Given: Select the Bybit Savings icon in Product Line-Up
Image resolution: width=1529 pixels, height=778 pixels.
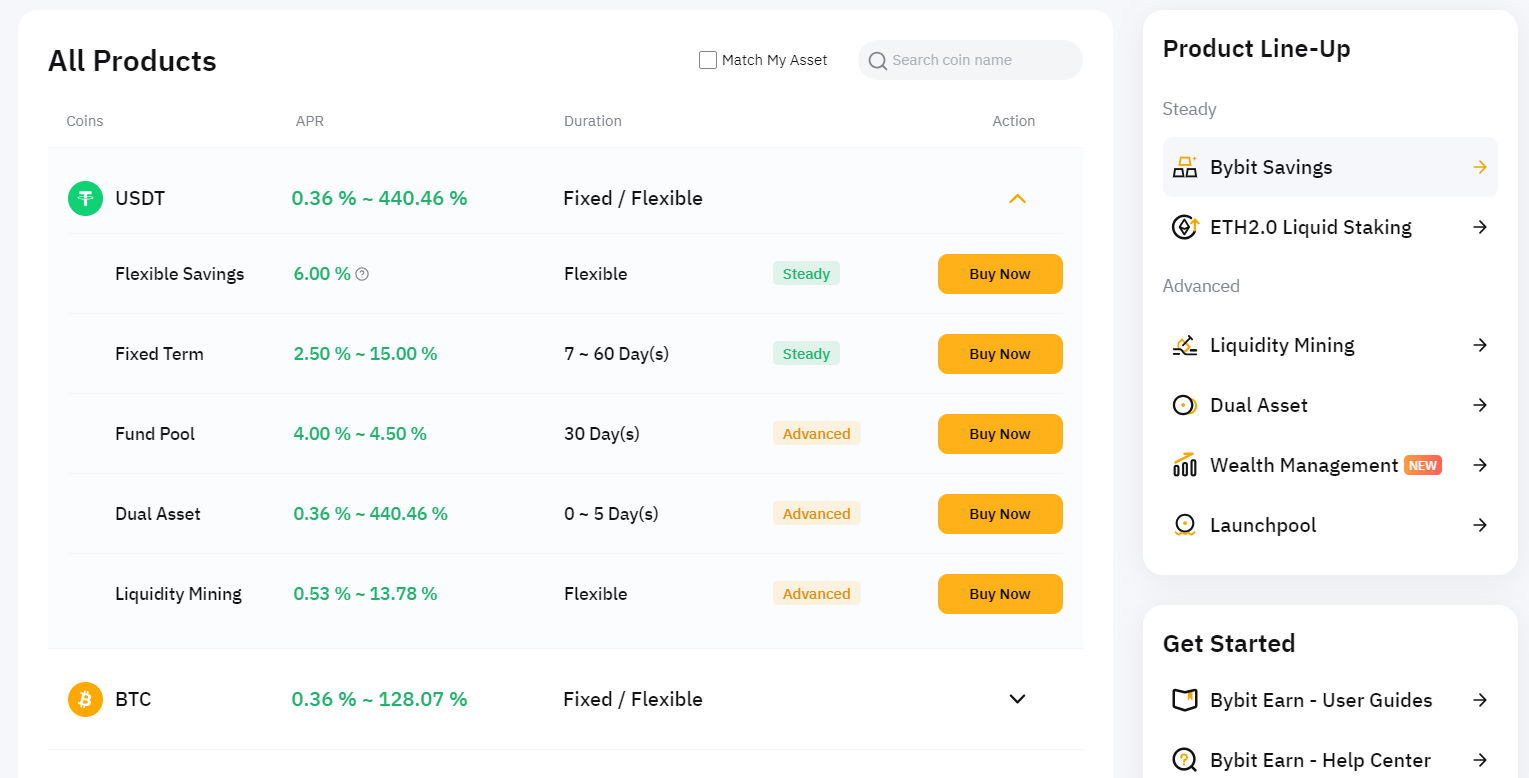Looking at the screenshot, I should (1185, 167).
